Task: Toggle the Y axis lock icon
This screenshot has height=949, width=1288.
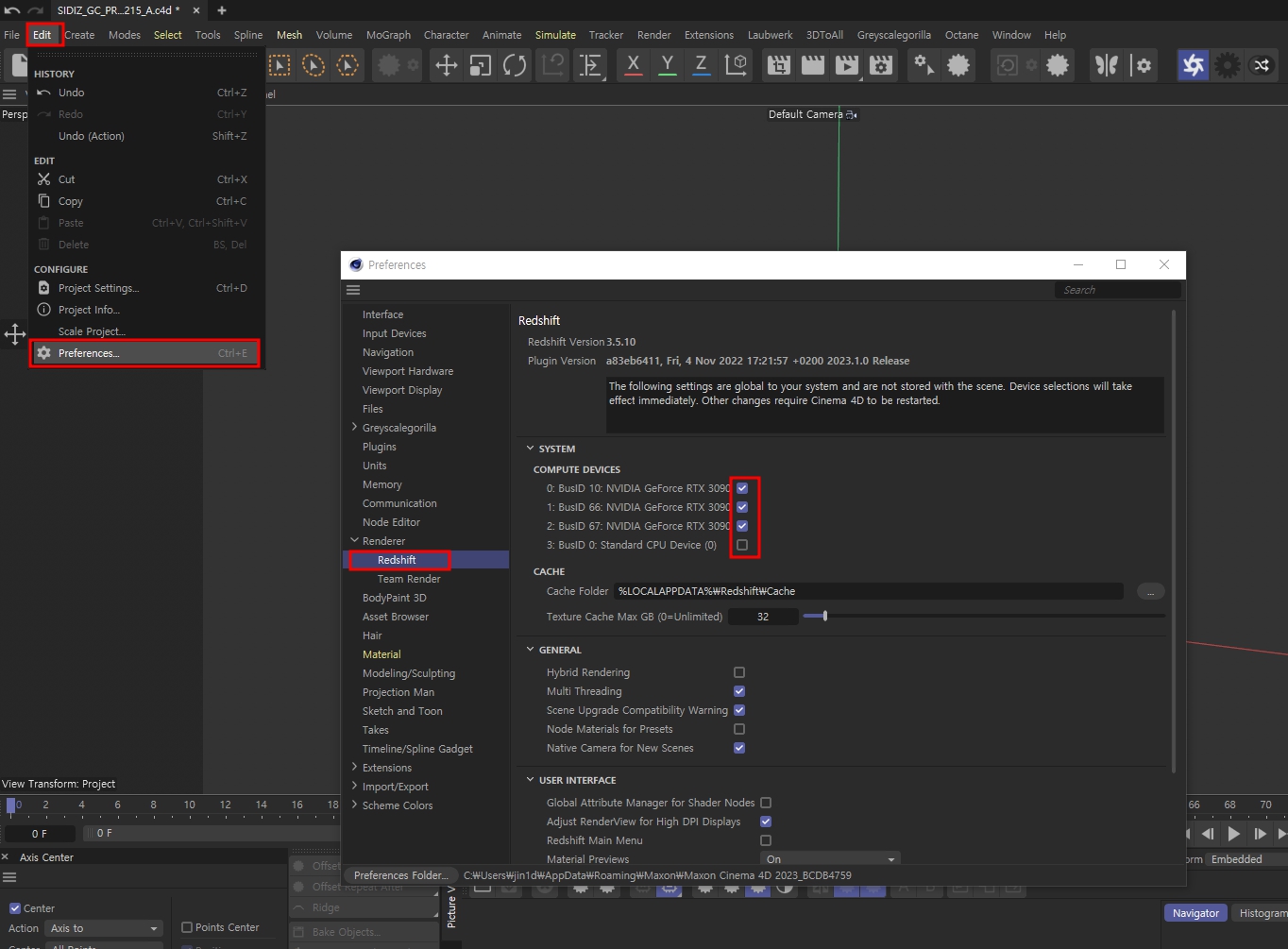Action: [x=668, y=65]
